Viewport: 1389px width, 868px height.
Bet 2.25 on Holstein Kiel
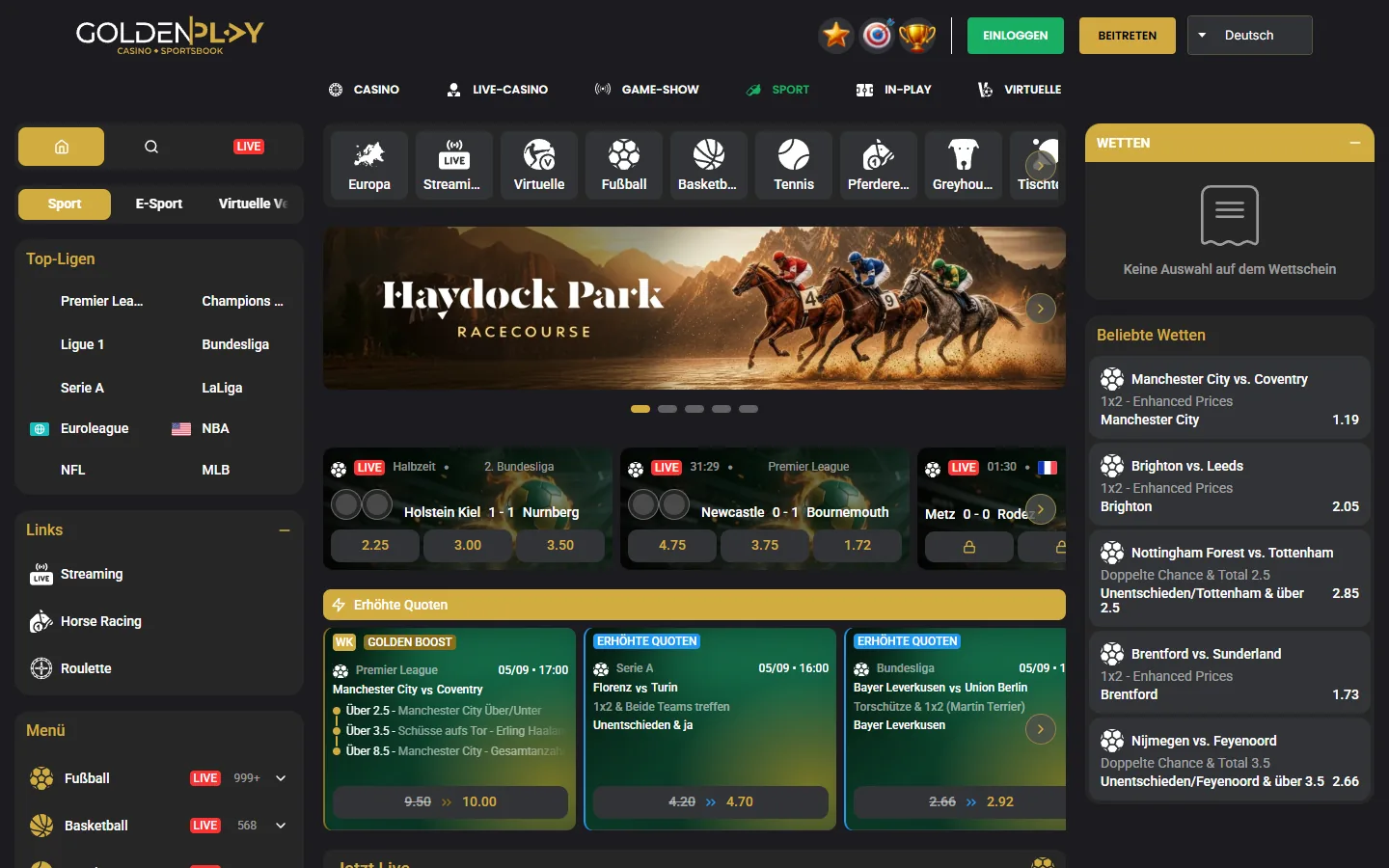375,545
